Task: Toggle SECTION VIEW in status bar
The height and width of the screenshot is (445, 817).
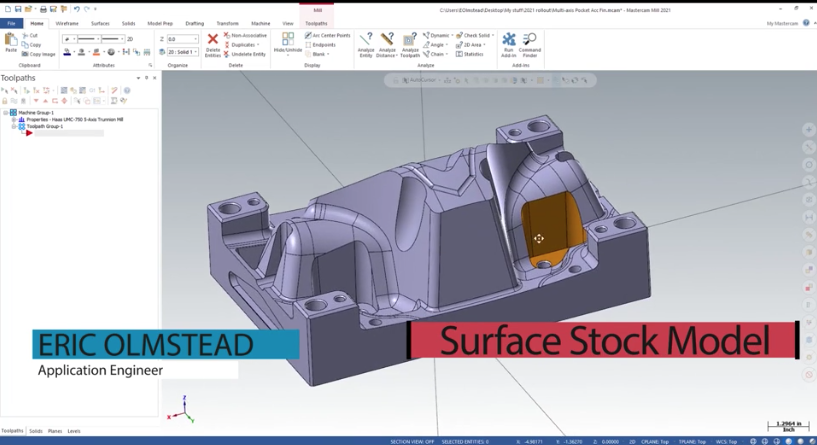Action: coord(412,441)
